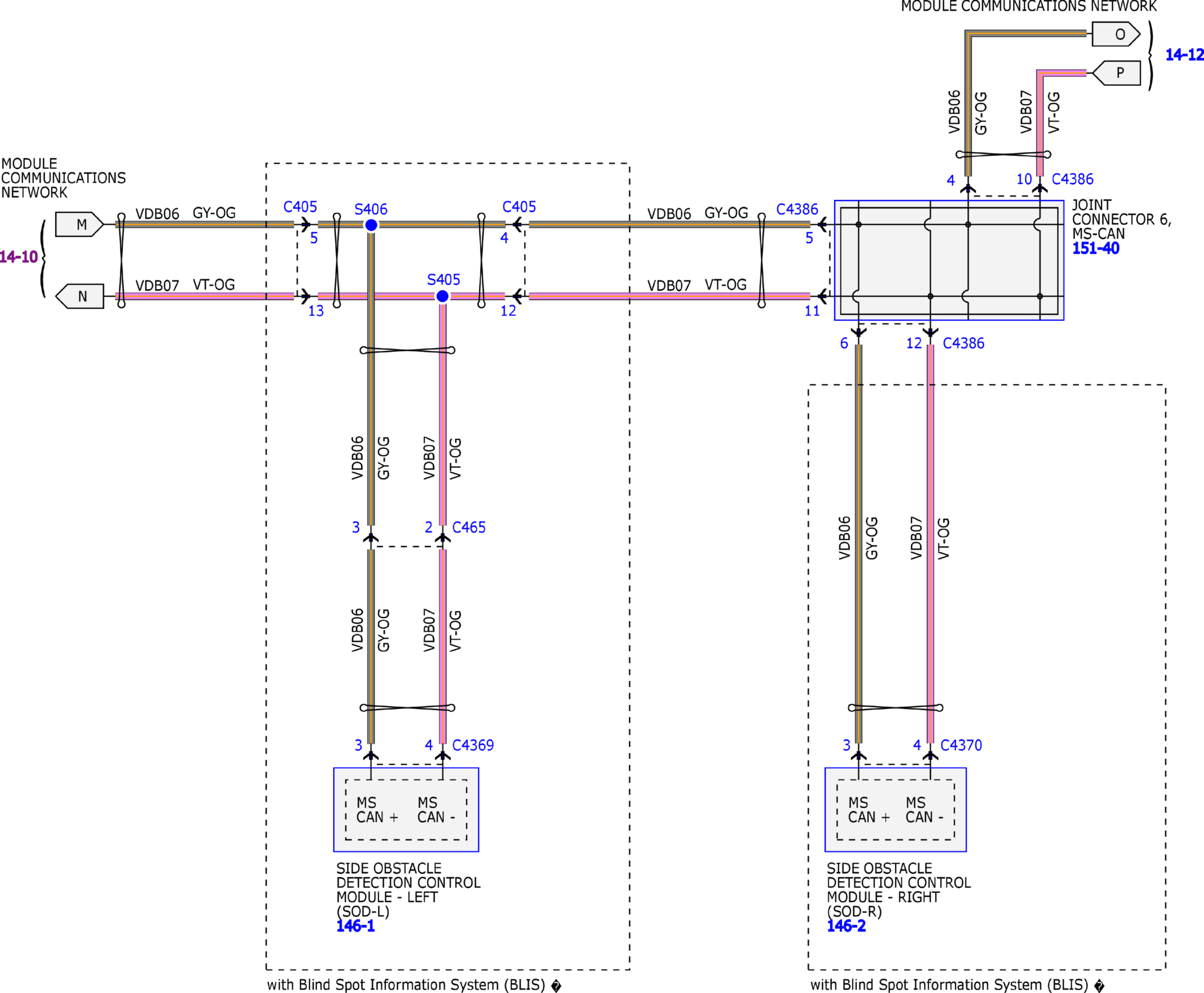The width and height of the screenshot is (1204, 993).
Task: Click the Joint Connector 6 component box
Action: click(949, 261)
